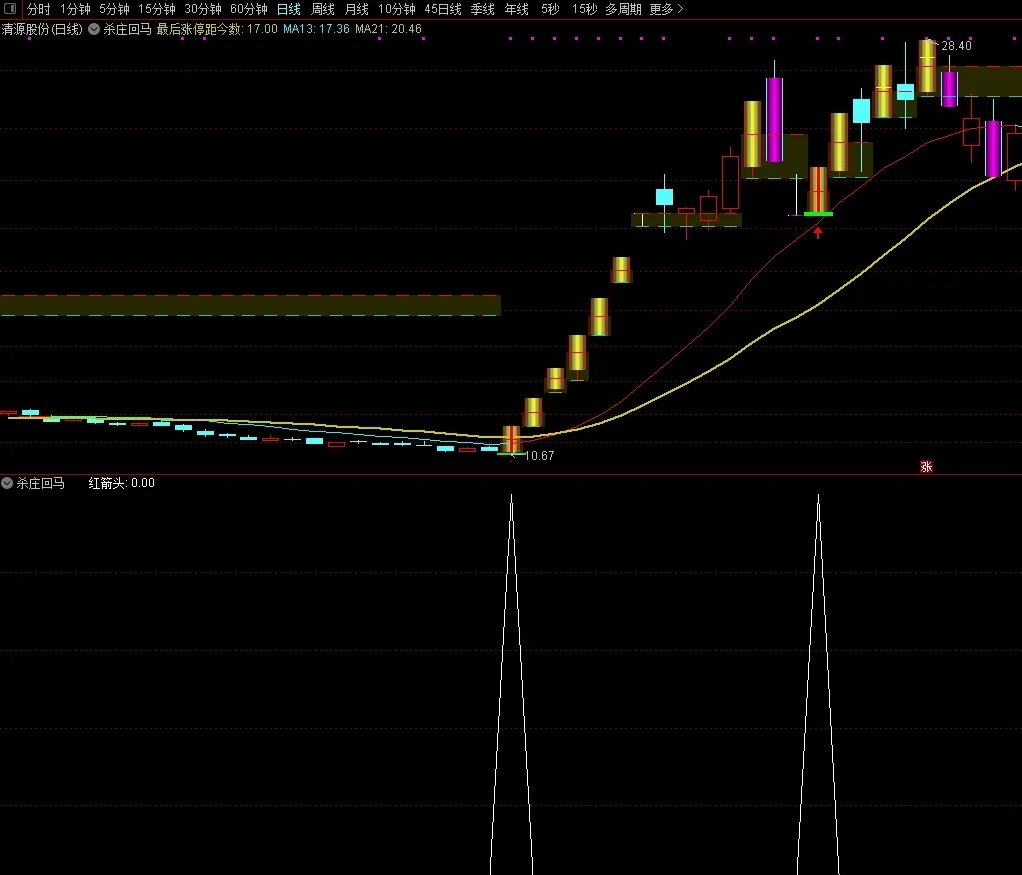Image resolution: width=1022 pixels, height=875 pixels.
Task: Open sub-chart 杀庄回马 indicator dropdown arrow
Action: pyautogui.click(x=7, y=483)
